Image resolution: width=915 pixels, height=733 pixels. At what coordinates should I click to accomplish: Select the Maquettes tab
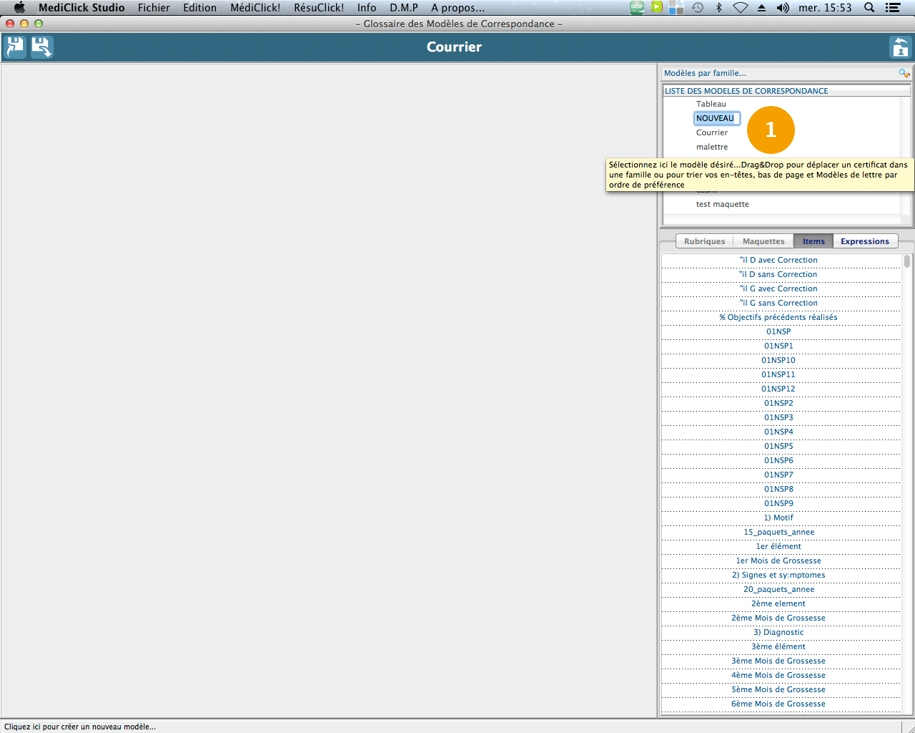[763, 241]
